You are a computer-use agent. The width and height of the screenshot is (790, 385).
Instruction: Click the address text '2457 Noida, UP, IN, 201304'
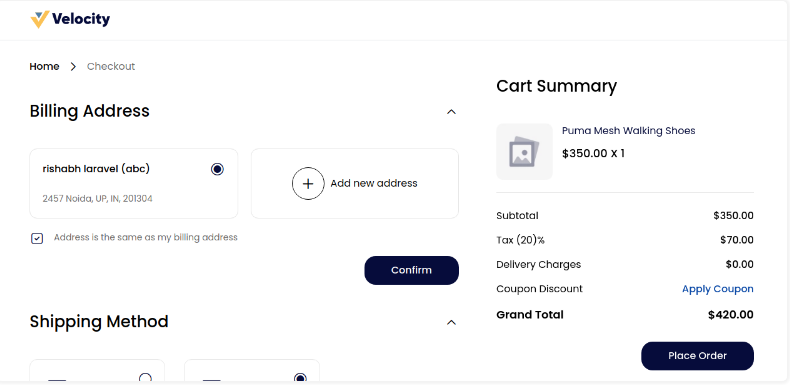tap(97, 199)
